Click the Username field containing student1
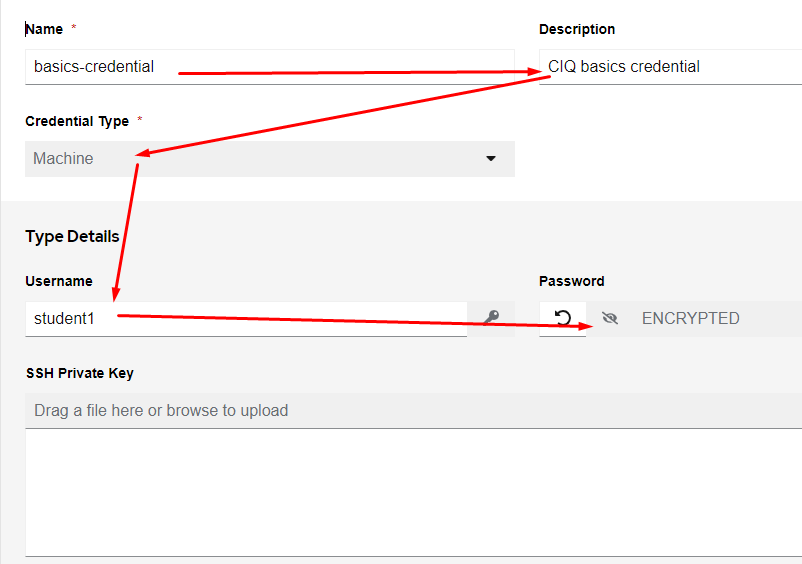Screen dimensions: 802x564 click(x=245, y=318)
